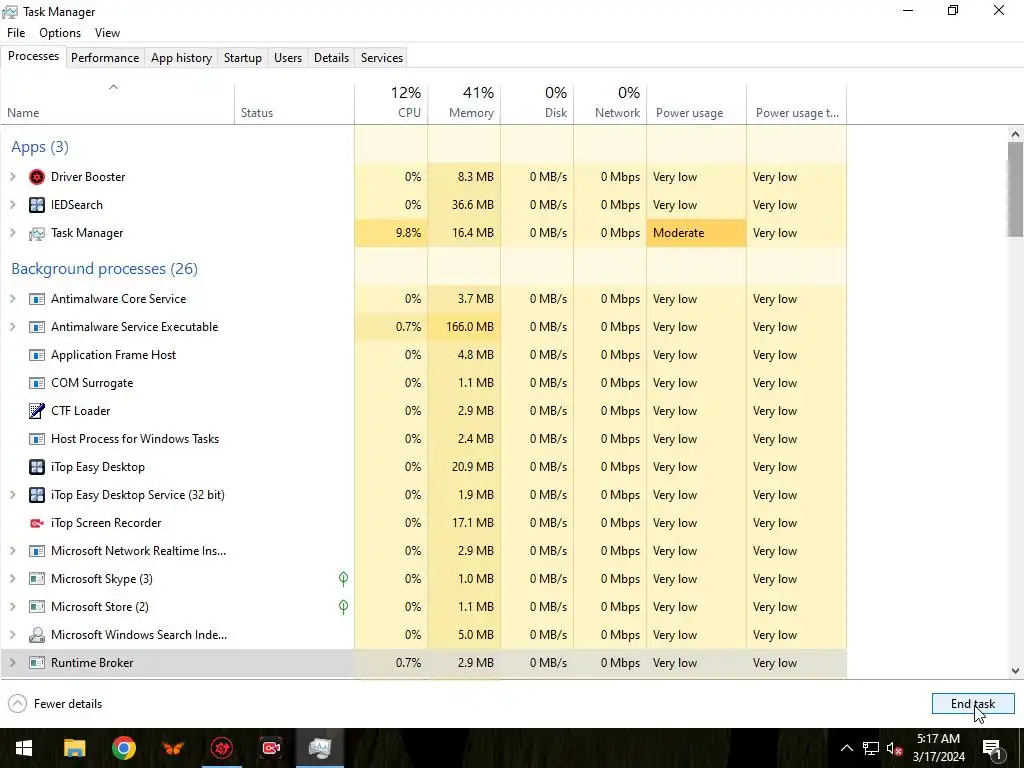Click the iTop Easy Desktop Service icon
The height and width of the screenshot is (768, 1024).
pos(37,495)
